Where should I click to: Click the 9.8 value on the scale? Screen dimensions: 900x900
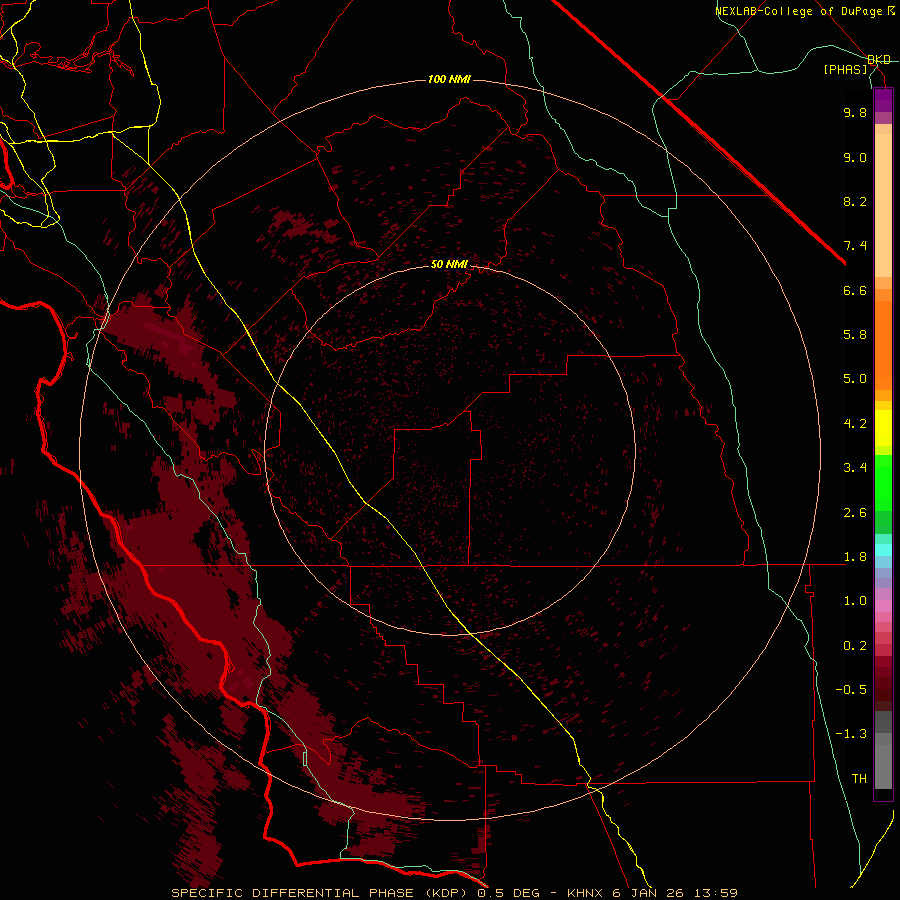tap(855, 112)
